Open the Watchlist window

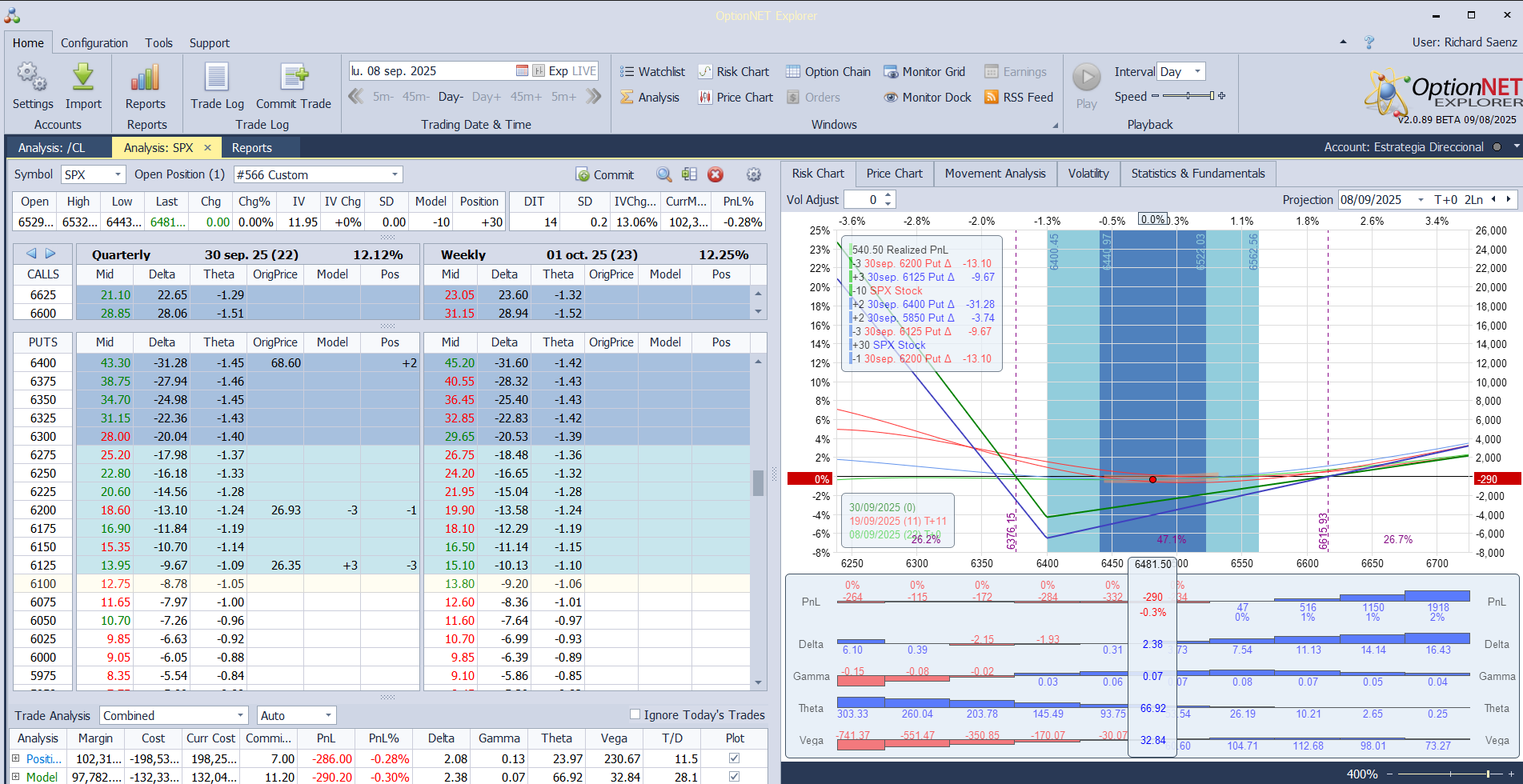pyautogui.click(x=652, y=72)
